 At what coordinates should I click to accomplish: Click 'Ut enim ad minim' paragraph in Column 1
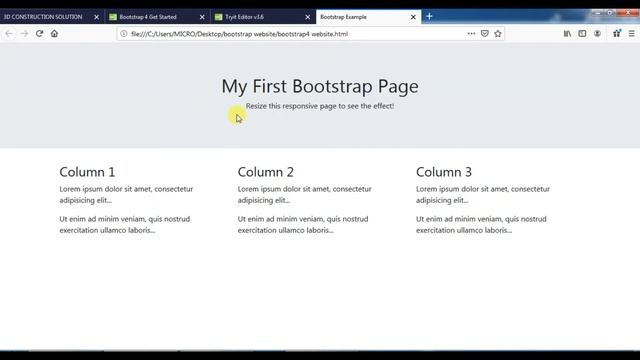click(x=125, y=224)
